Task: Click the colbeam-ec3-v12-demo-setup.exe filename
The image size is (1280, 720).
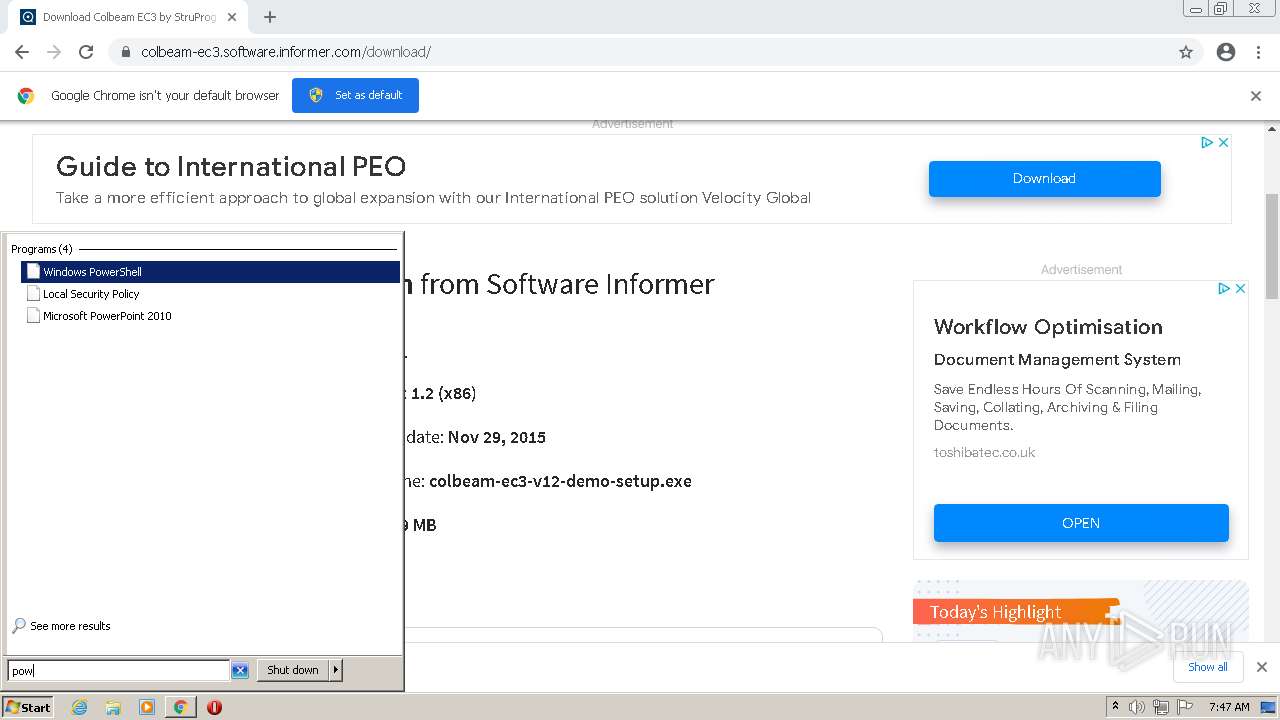Action: [x=560, y=481]
